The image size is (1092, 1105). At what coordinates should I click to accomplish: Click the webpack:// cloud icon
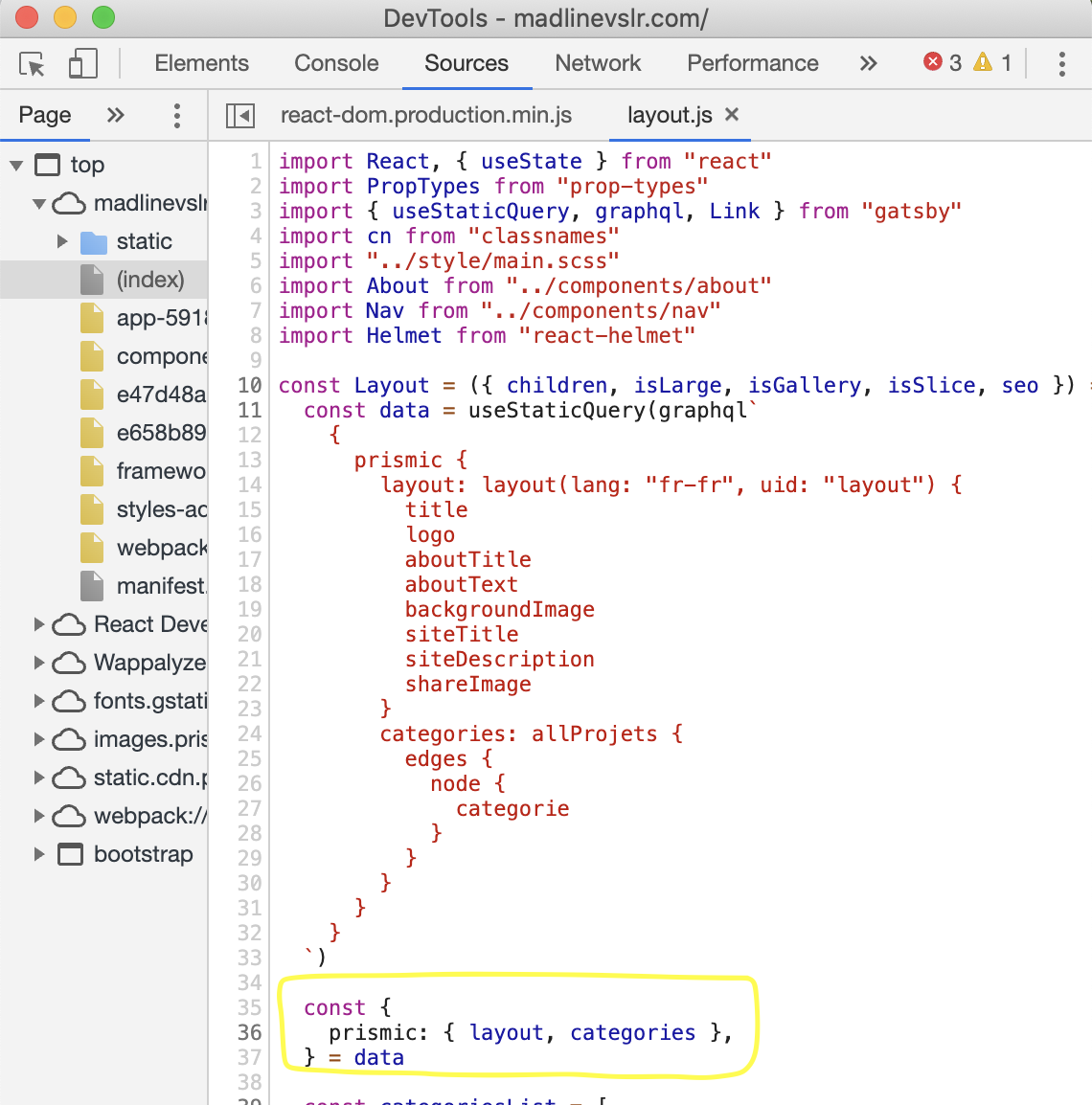pos(69,816)
